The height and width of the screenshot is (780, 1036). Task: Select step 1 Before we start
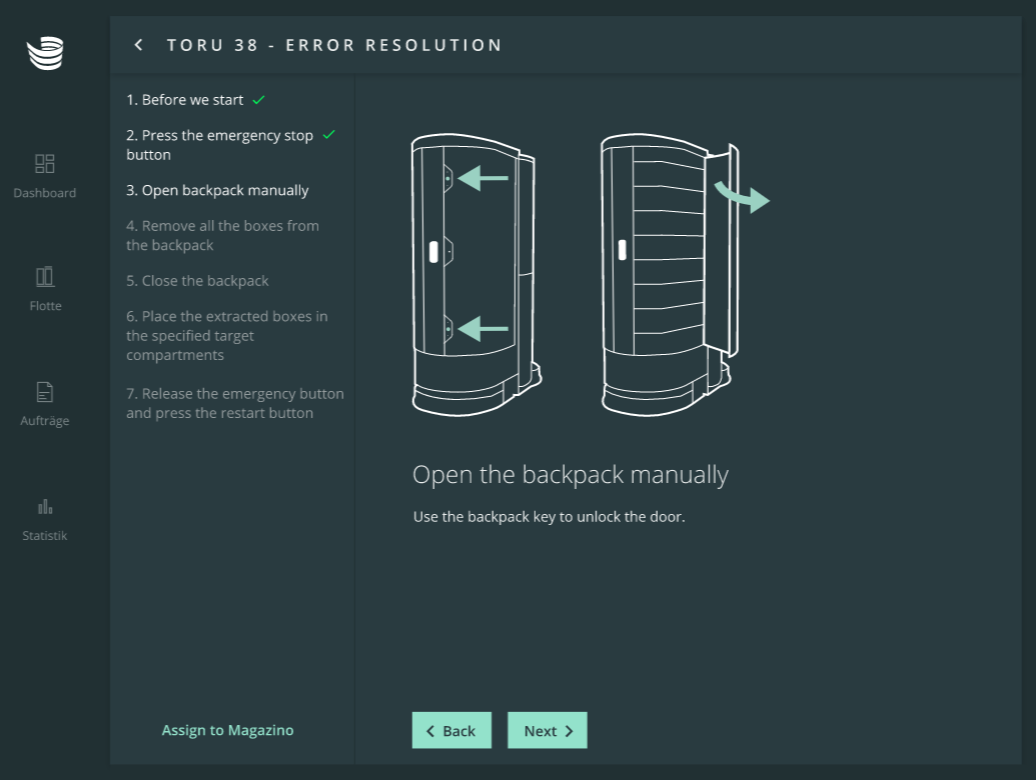click(x=184, y=100)
